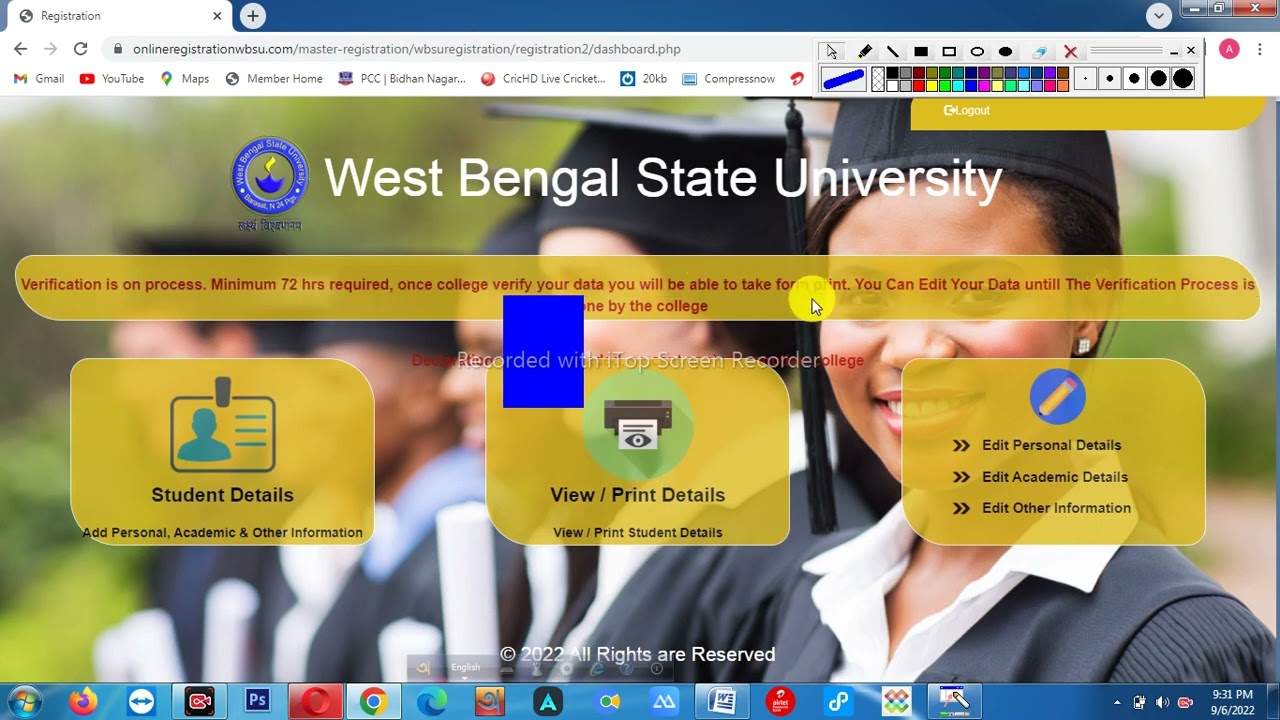This screenshot has width=1280, height=720.
Task: Open Edit Other Information link
Action: pyautogui.click(x=1056, y=508)
